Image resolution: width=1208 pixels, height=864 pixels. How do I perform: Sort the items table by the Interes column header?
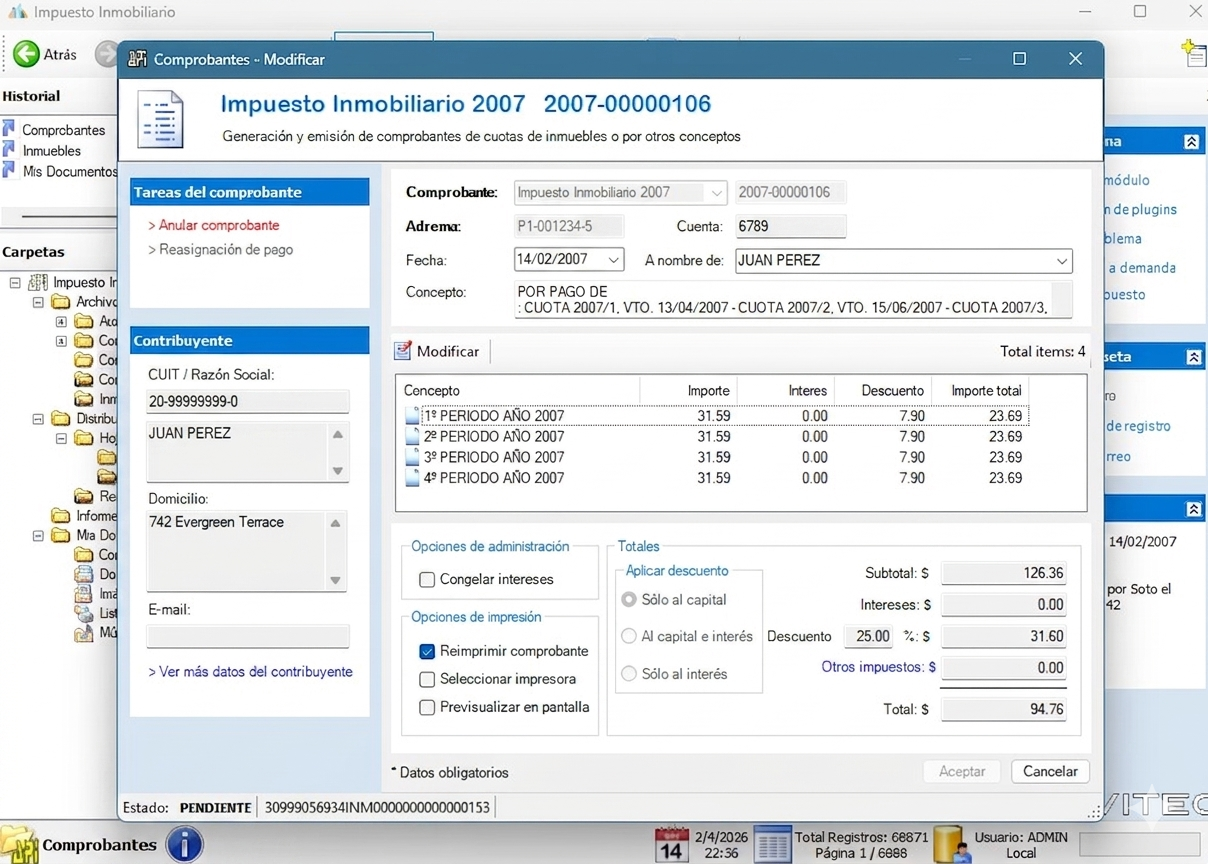pyautogui.click(x=784, y=390)
